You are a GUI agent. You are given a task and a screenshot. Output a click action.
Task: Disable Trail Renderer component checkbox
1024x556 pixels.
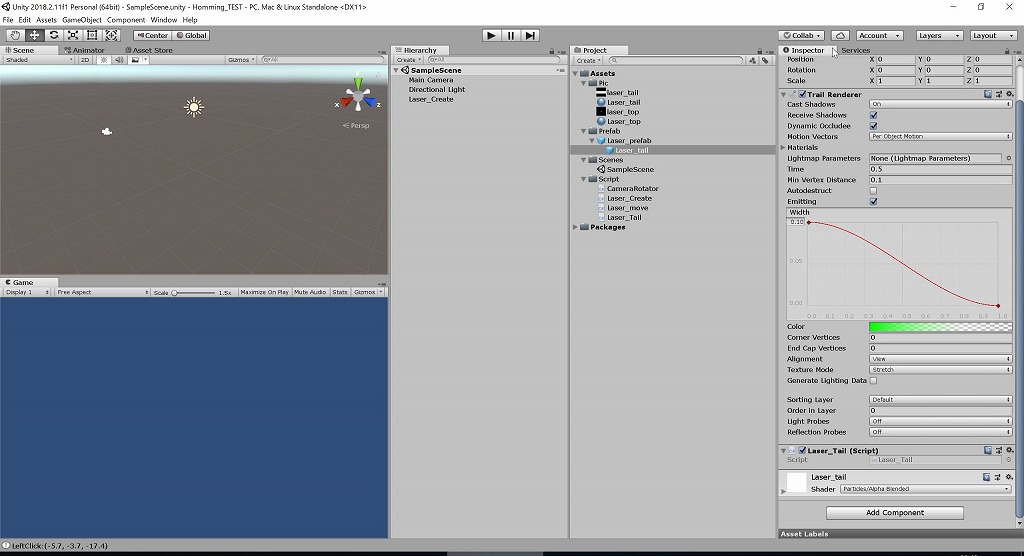802,94
